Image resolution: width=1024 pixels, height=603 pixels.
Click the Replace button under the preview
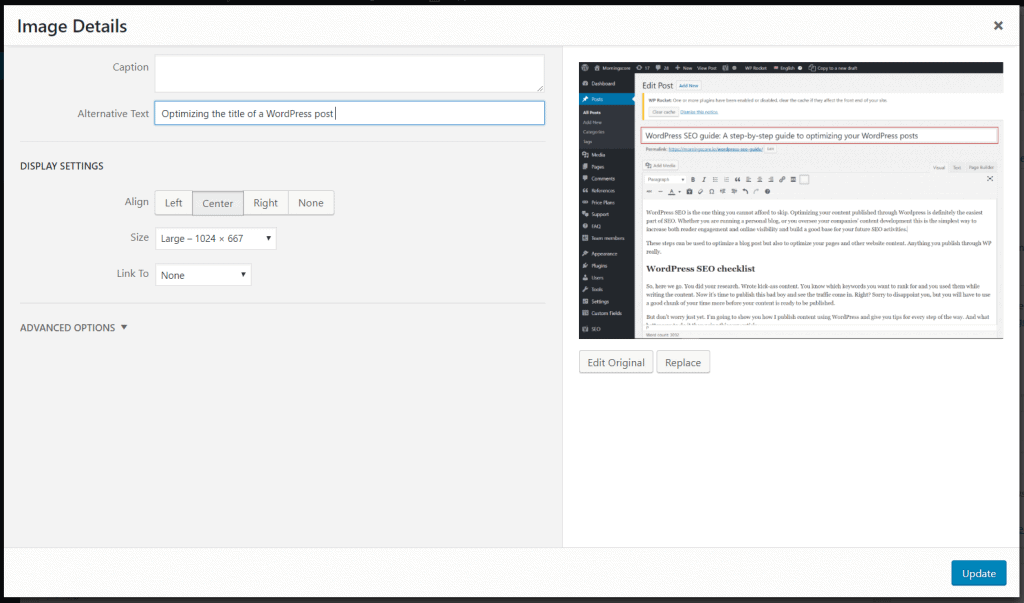pyautogui.click(x=683, y=362)
